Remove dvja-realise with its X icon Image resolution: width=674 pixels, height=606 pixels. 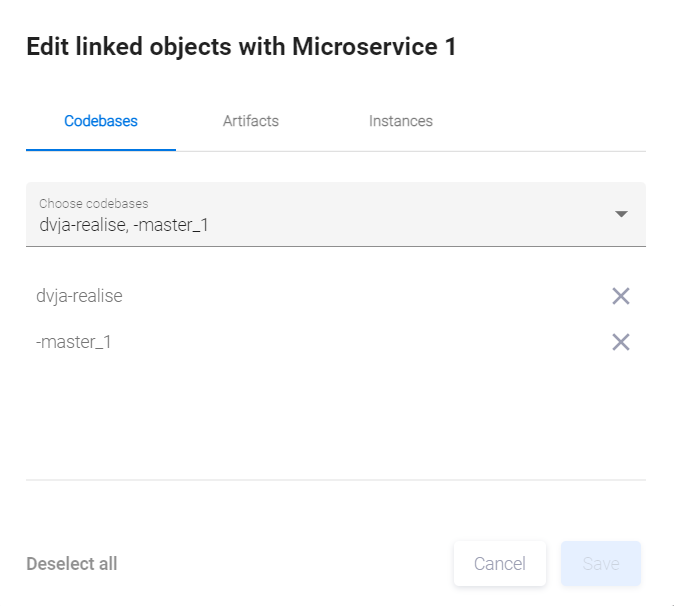tap(621, 296)
